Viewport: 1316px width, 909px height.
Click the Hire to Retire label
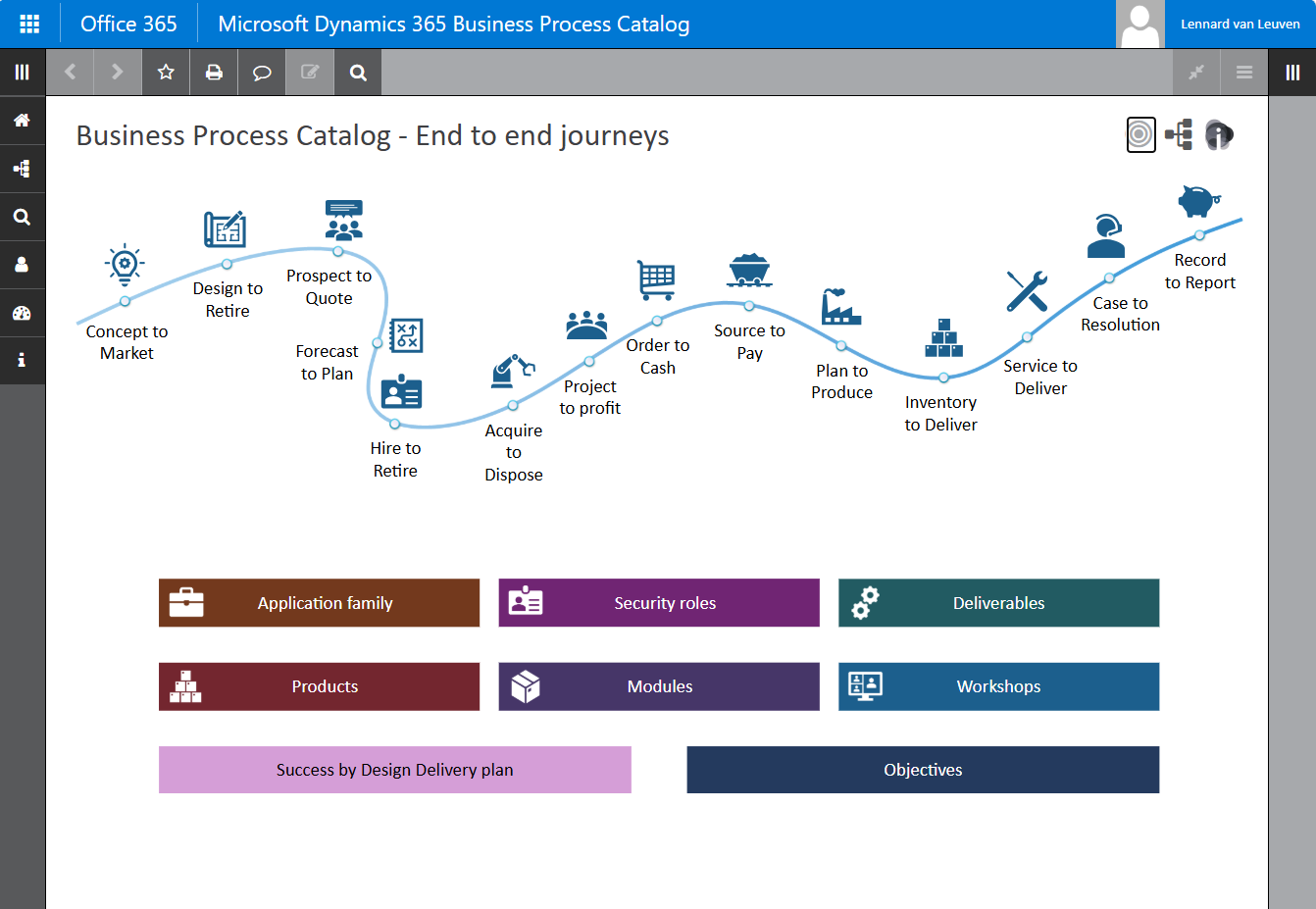pyautogui.click(x=395, y=459)
